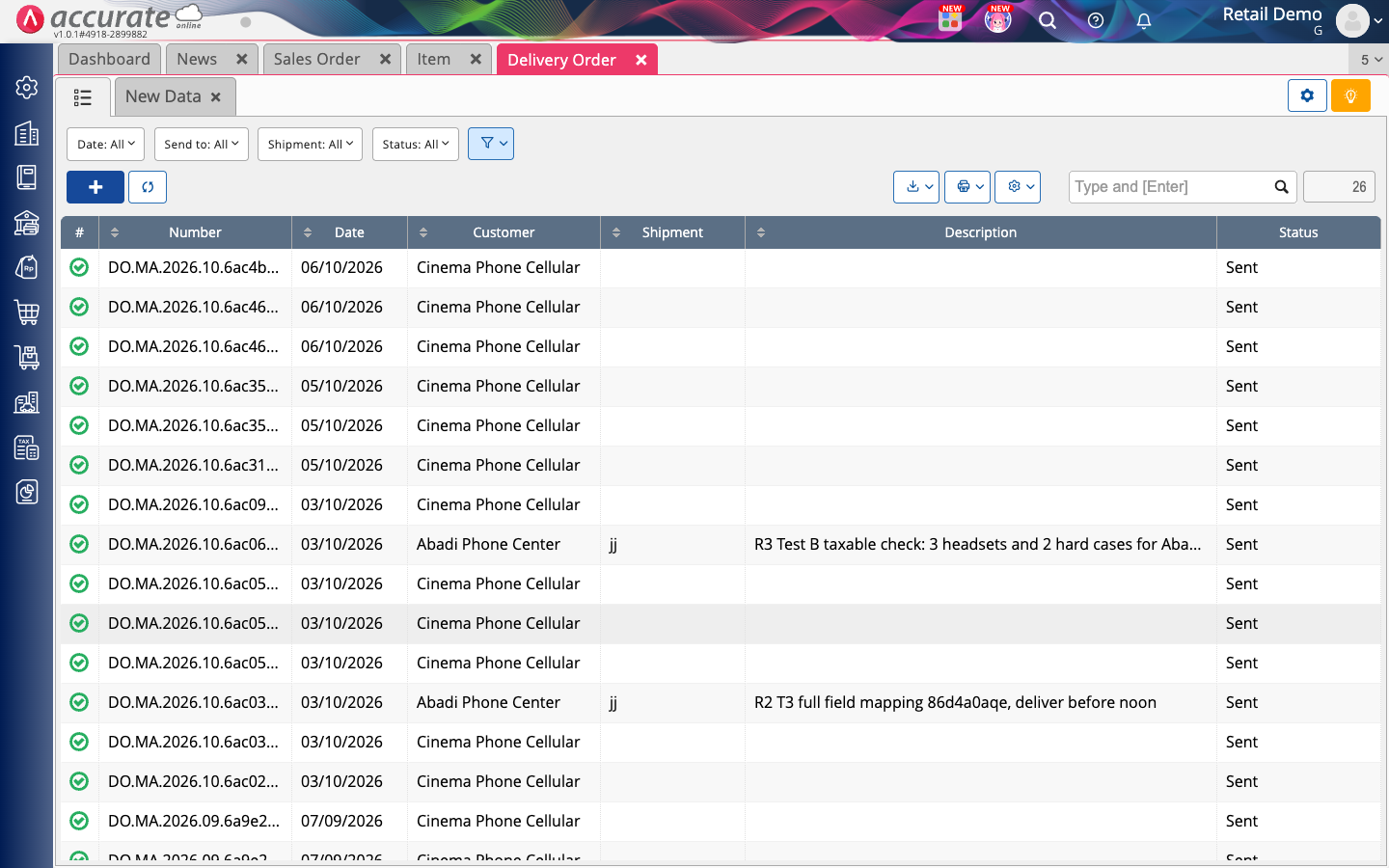Click Status header of the table

1298,232
